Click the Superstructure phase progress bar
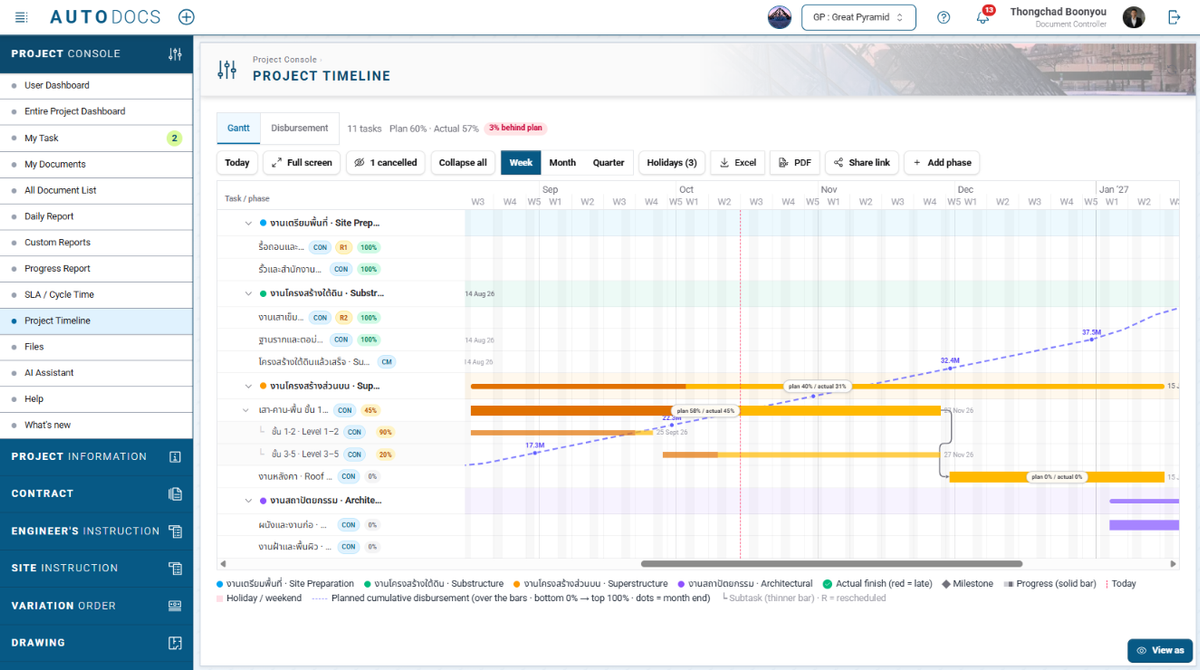 (x=817, y=386)
